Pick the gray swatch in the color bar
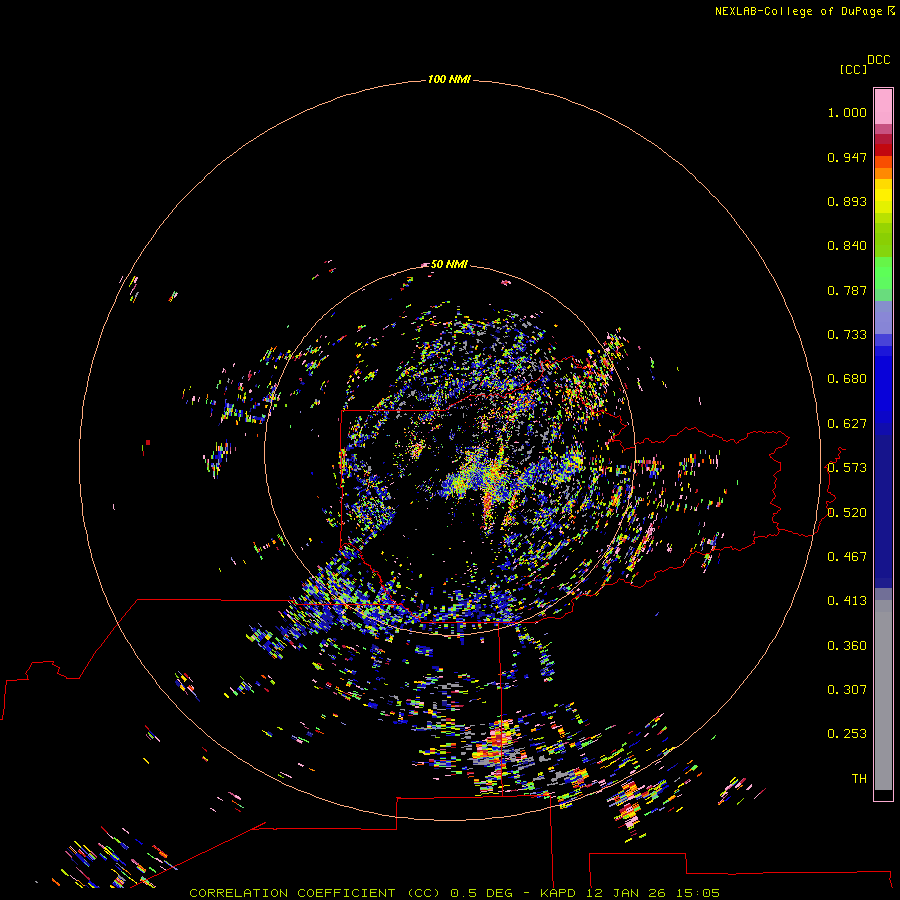 click(883, 695)
